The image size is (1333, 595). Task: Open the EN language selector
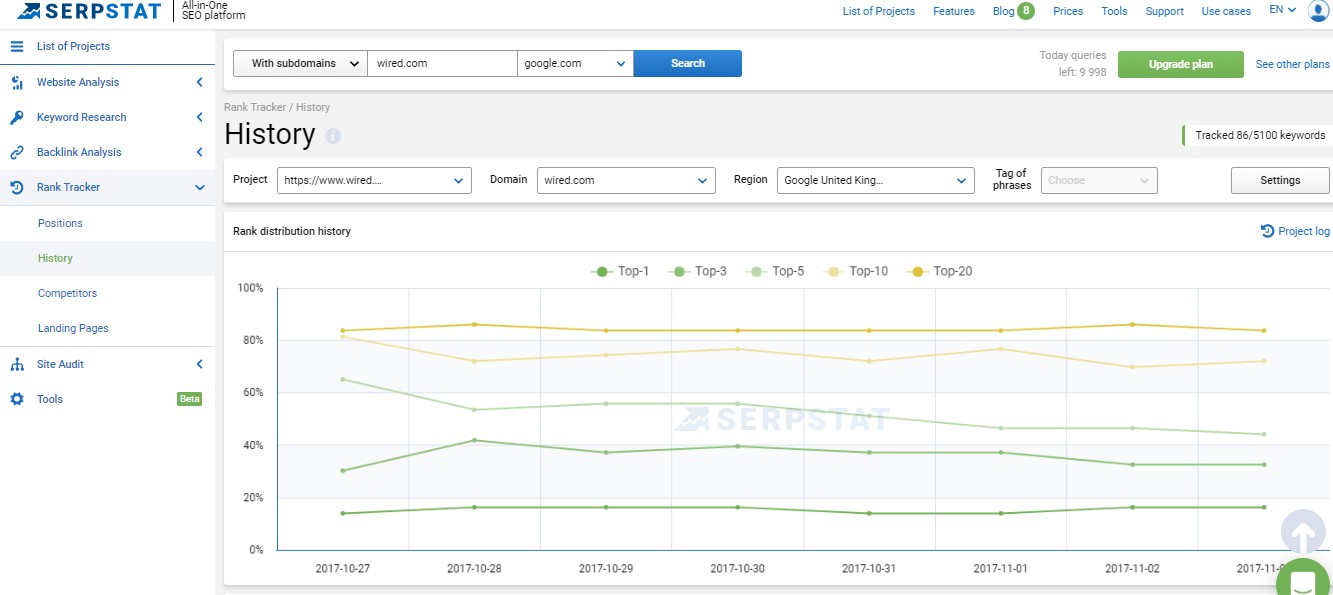tap(1282, 10)
